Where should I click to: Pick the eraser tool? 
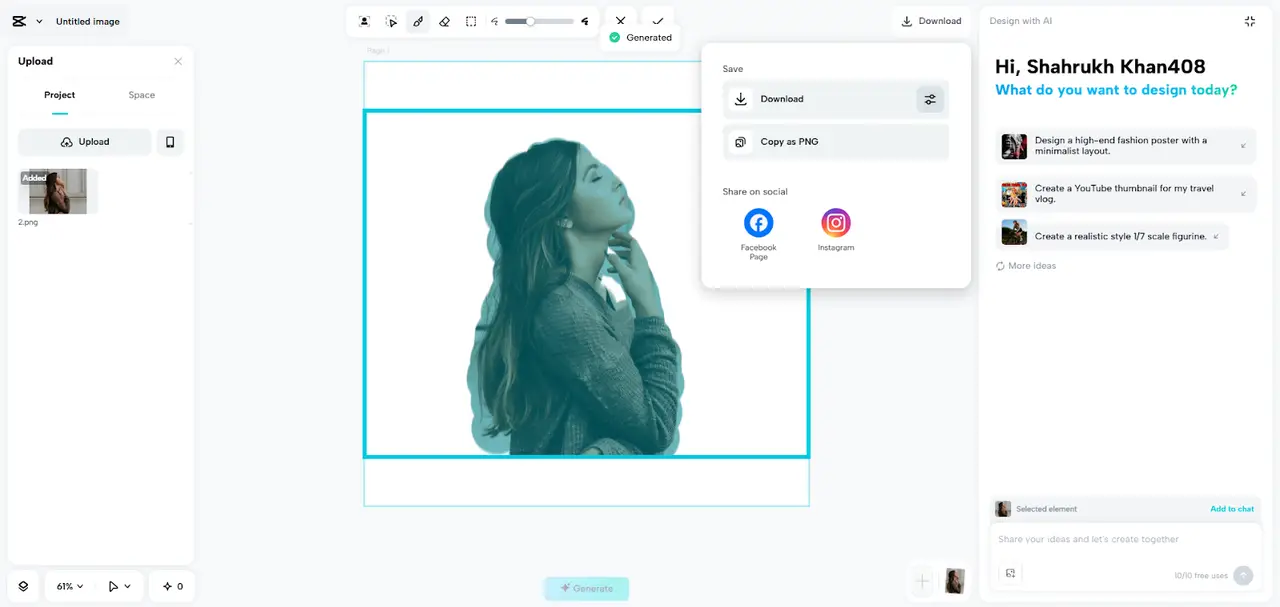(x=445, y=21)
